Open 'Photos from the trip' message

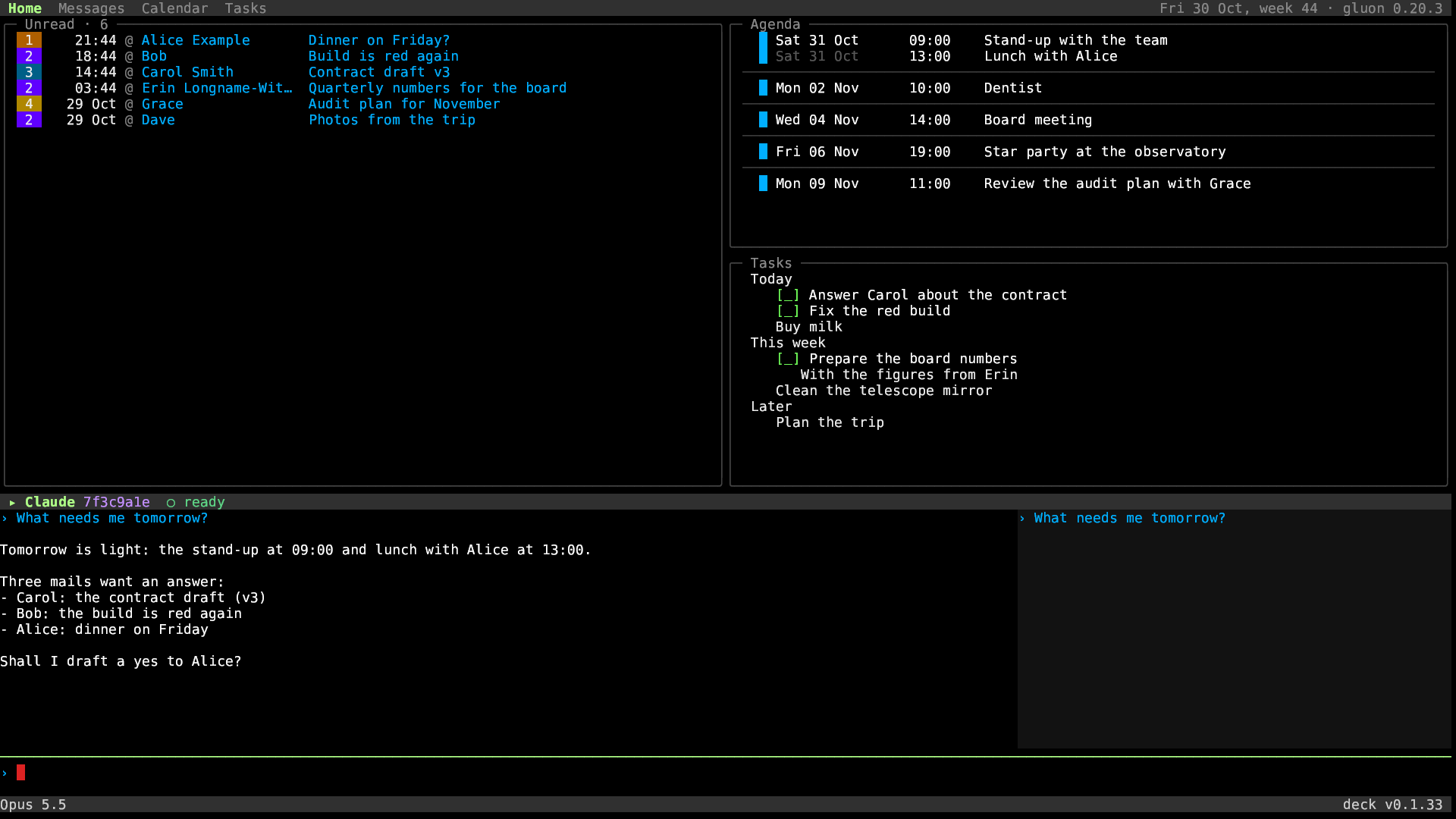391,120
